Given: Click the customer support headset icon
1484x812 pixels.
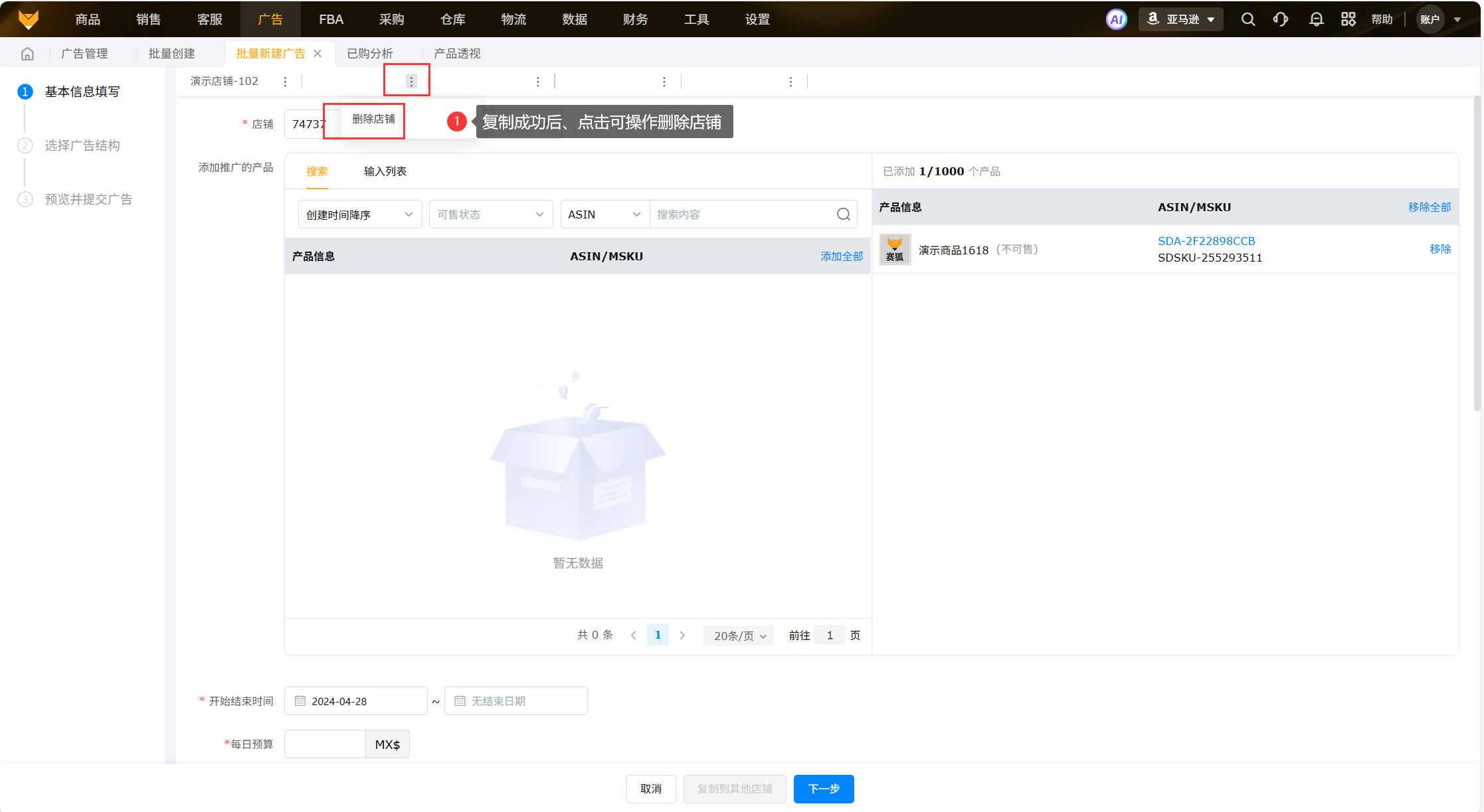Looking at the screenshot, I should coord(1281,19).
